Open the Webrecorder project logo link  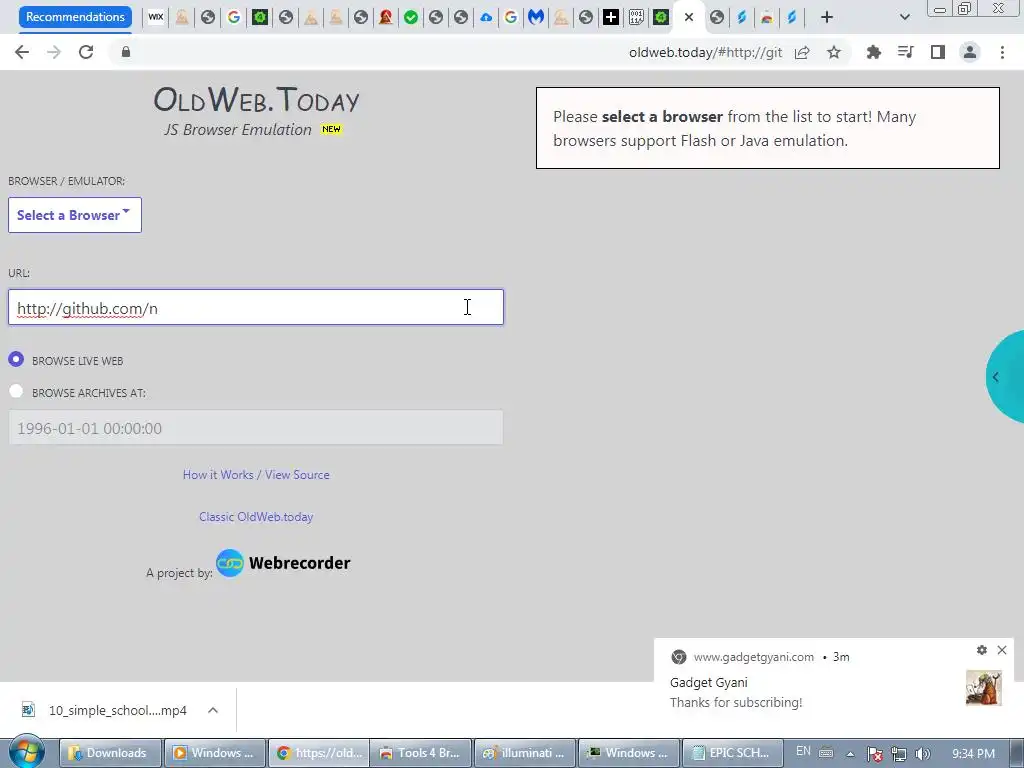pyautogui.click(x=283, y=563)
